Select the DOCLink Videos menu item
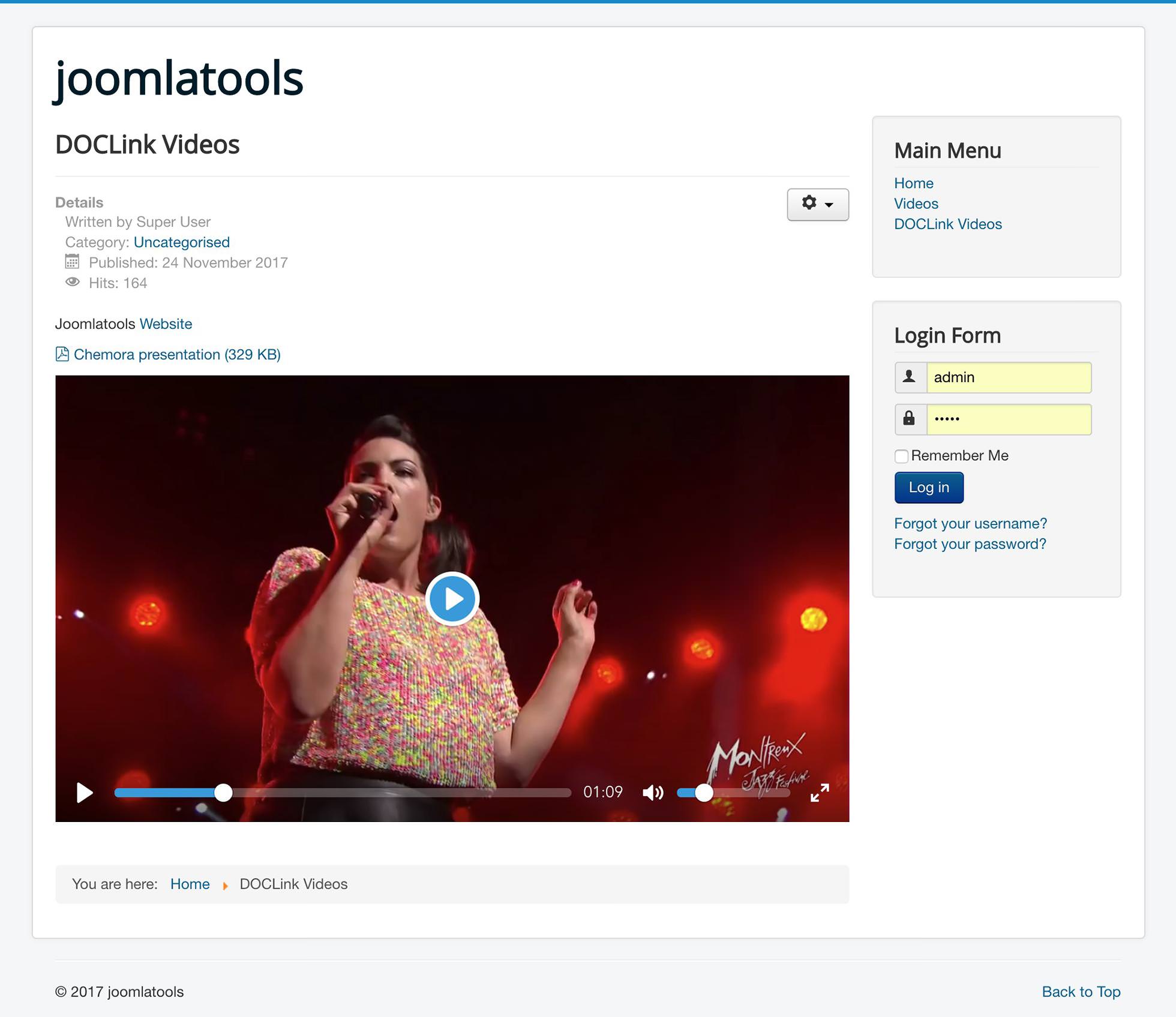The image size is (1176, 1017). click(947, 224)
